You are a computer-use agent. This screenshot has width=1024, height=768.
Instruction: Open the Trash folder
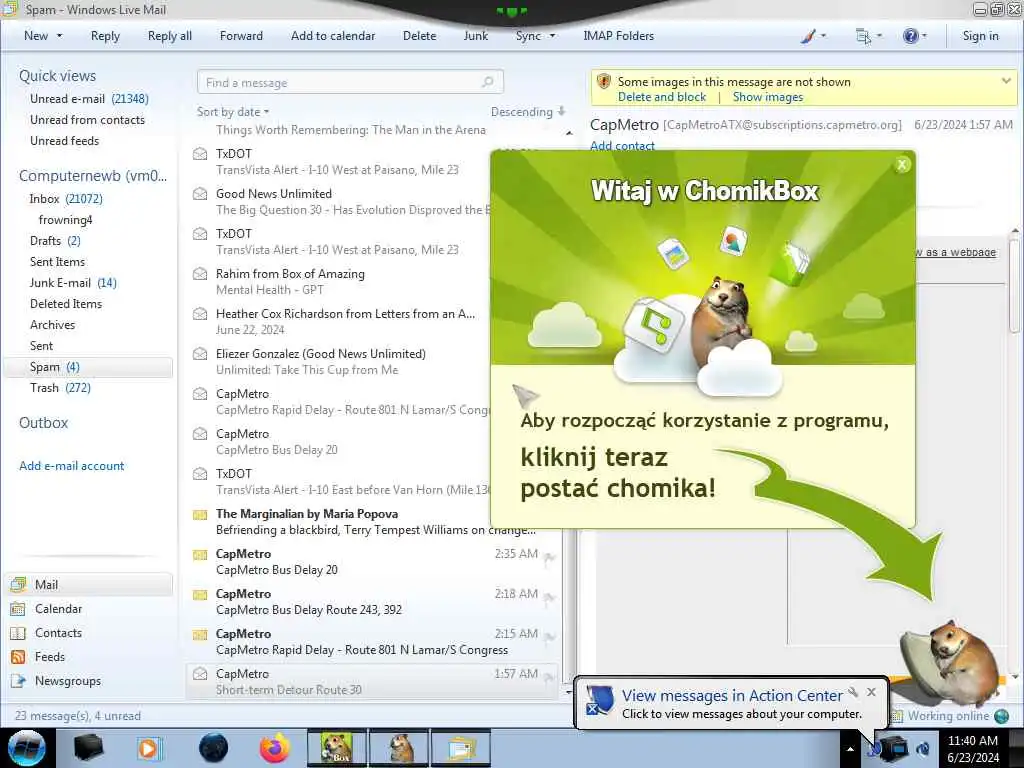[x=59, y=388]
